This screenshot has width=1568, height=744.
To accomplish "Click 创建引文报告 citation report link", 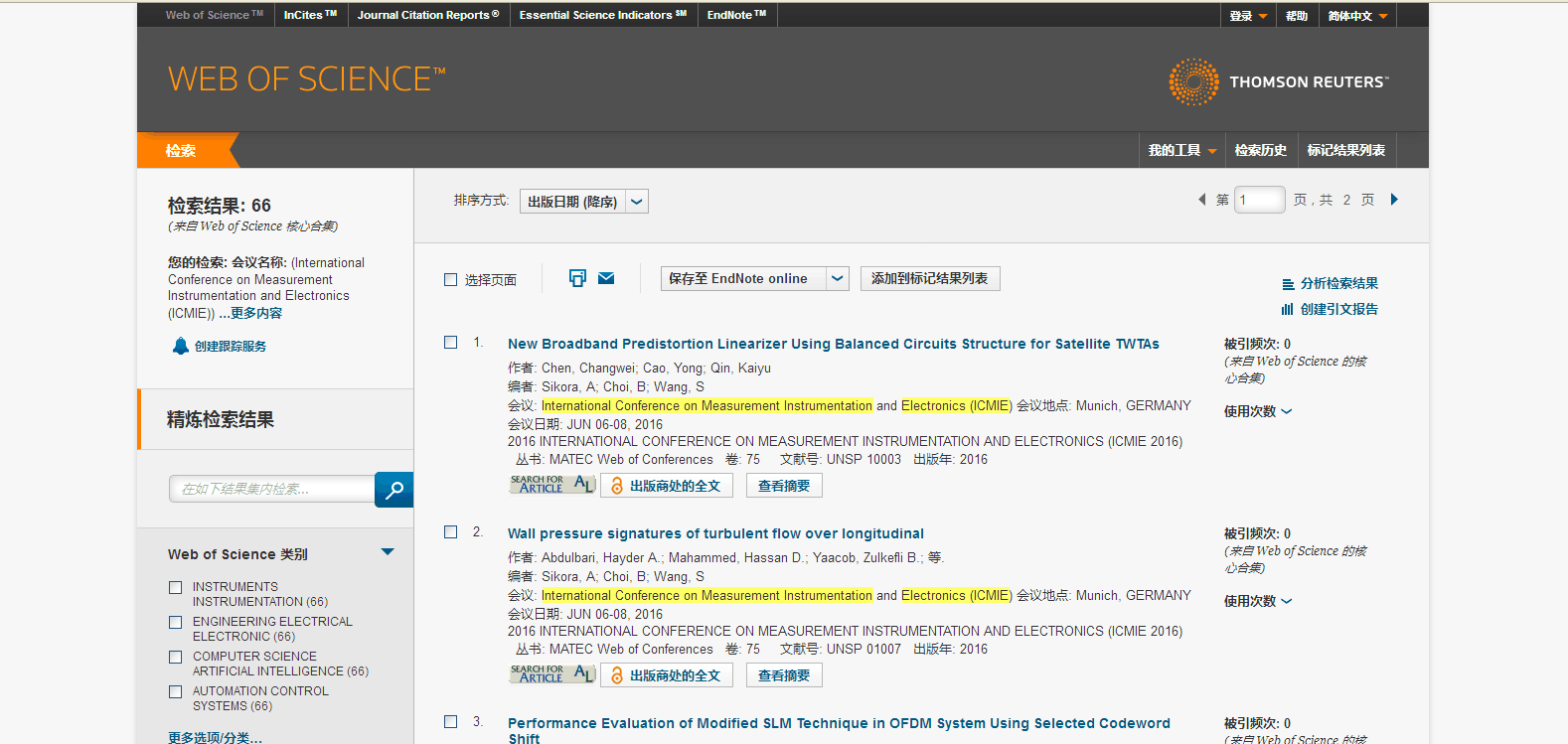I will (1339, 309).
